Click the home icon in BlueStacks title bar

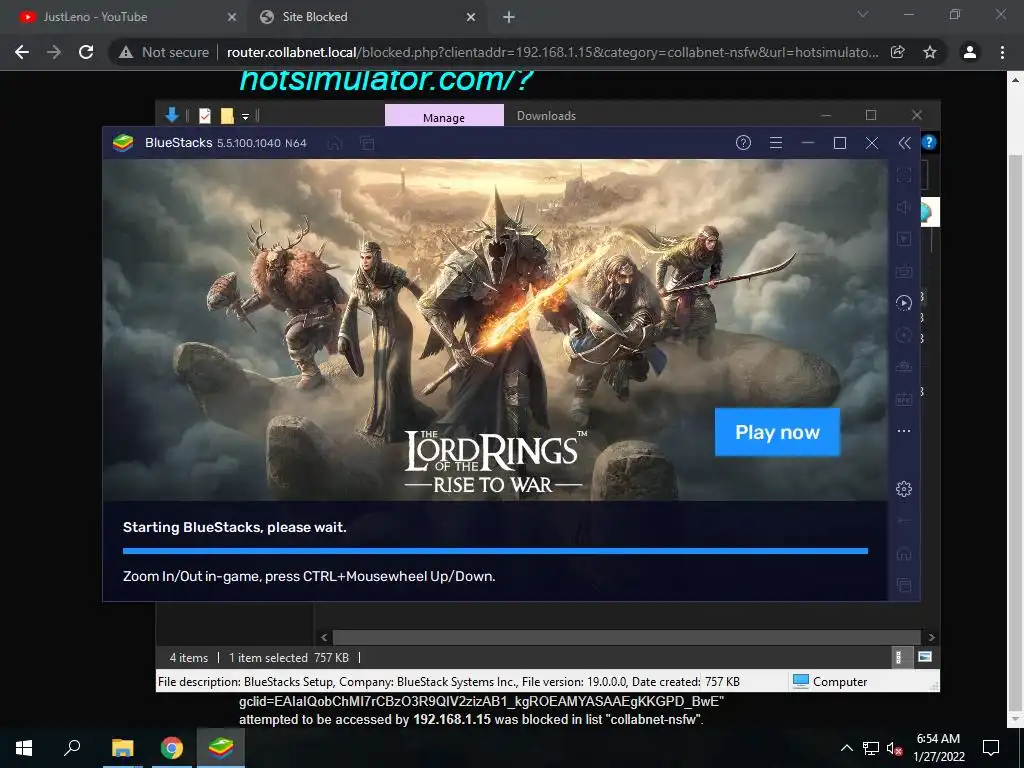pyautogui.click(x=334, y=142)
